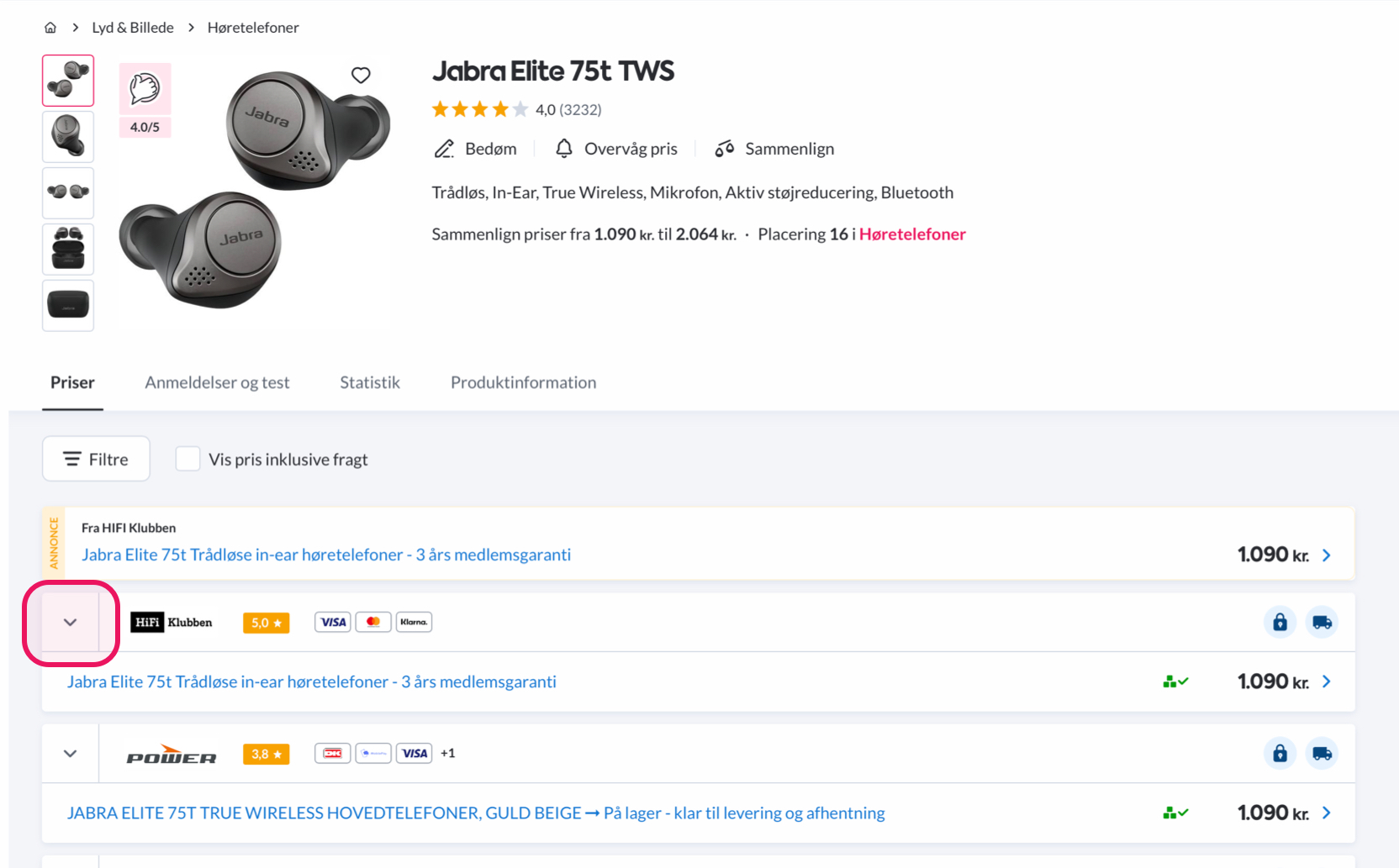Click arrow beside HiFi Klubben offer price

click(1327, 681)
